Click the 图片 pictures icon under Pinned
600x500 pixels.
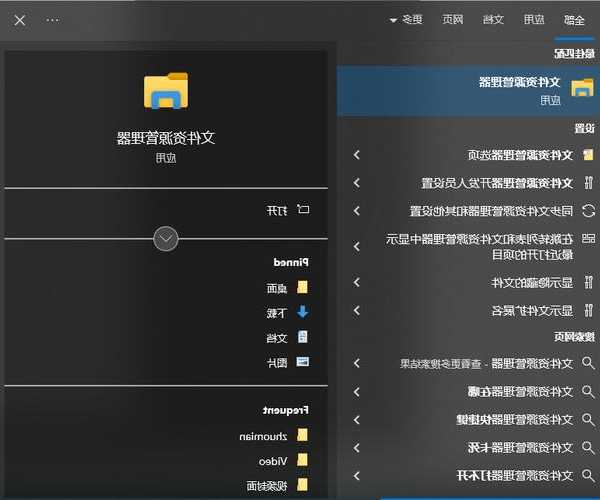(303, 362)
